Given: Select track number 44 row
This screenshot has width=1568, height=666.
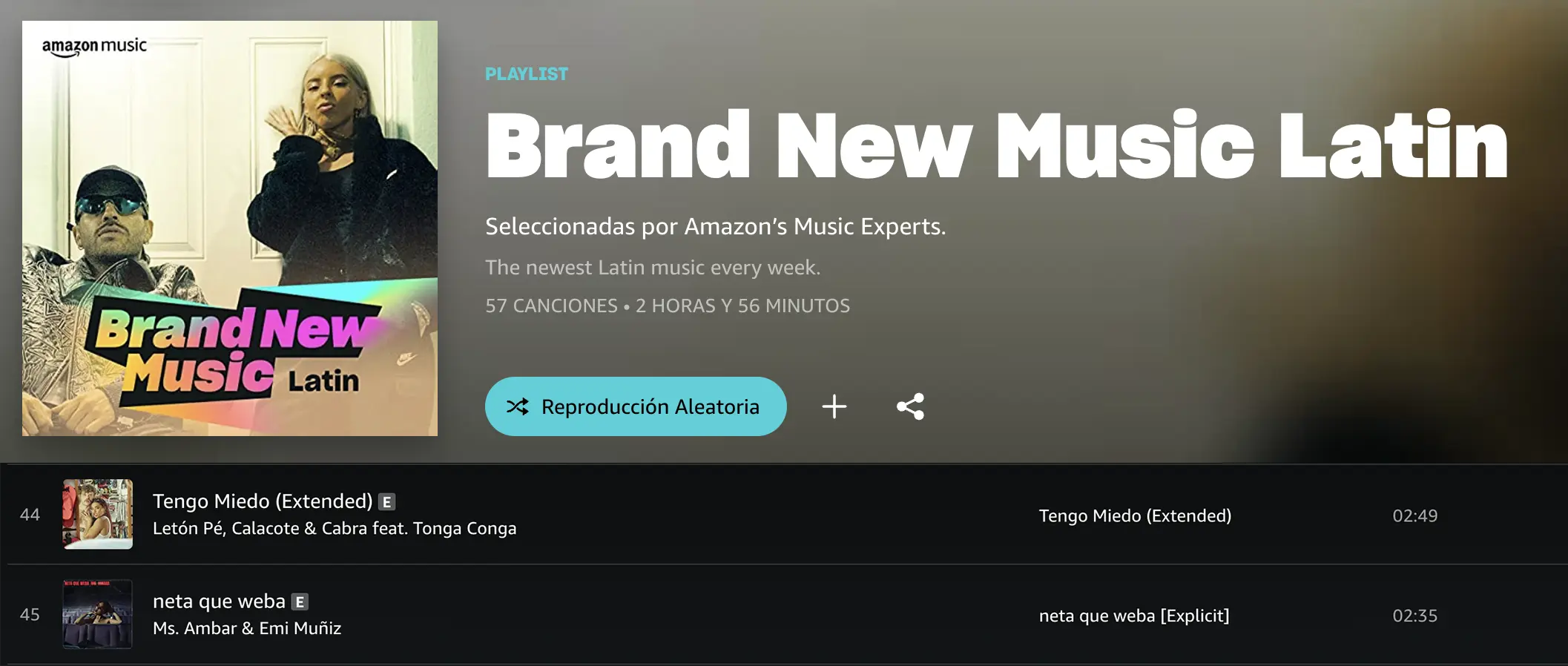Looking at the screenshot, I should tap(788, 514).
